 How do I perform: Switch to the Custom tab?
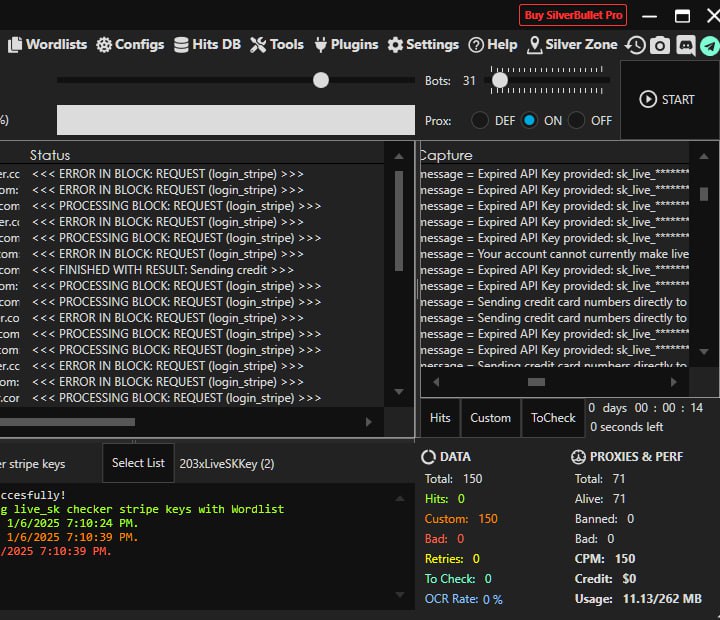[490, 418]
